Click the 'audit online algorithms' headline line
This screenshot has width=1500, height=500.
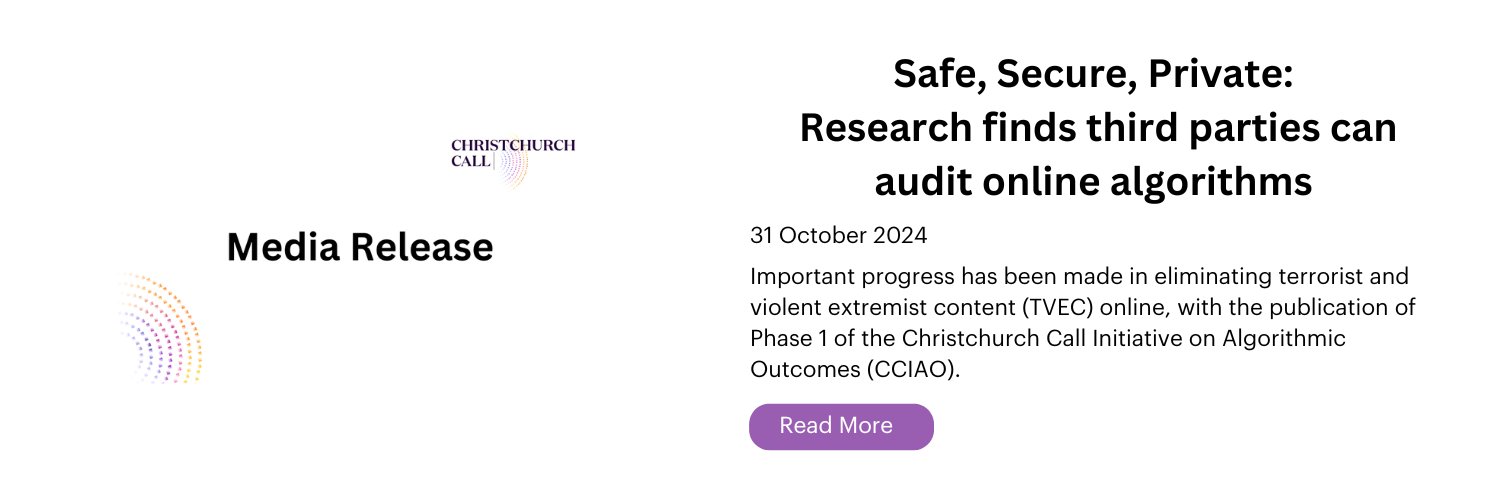[x=1093, y=183]
